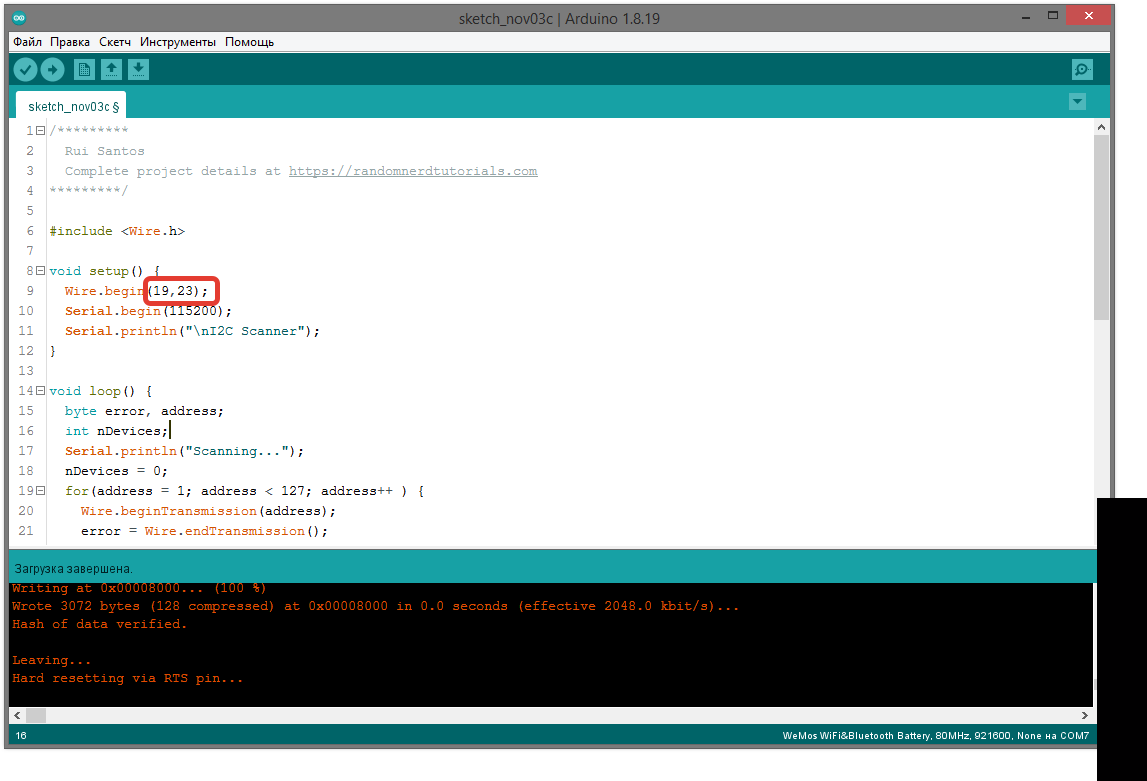Open the Помощь menu

249,42
